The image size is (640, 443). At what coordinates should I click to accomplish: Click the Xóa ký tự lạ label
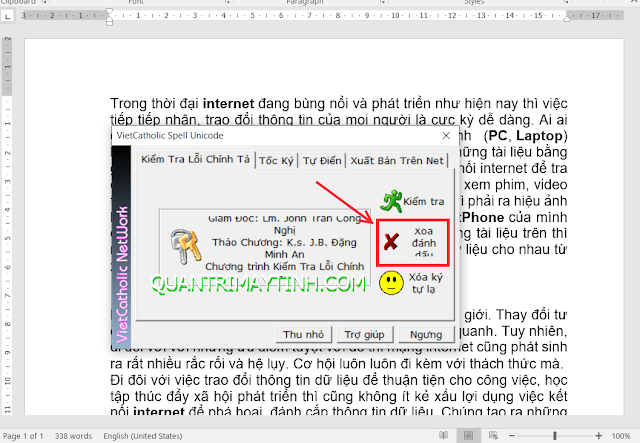point(425,283)
